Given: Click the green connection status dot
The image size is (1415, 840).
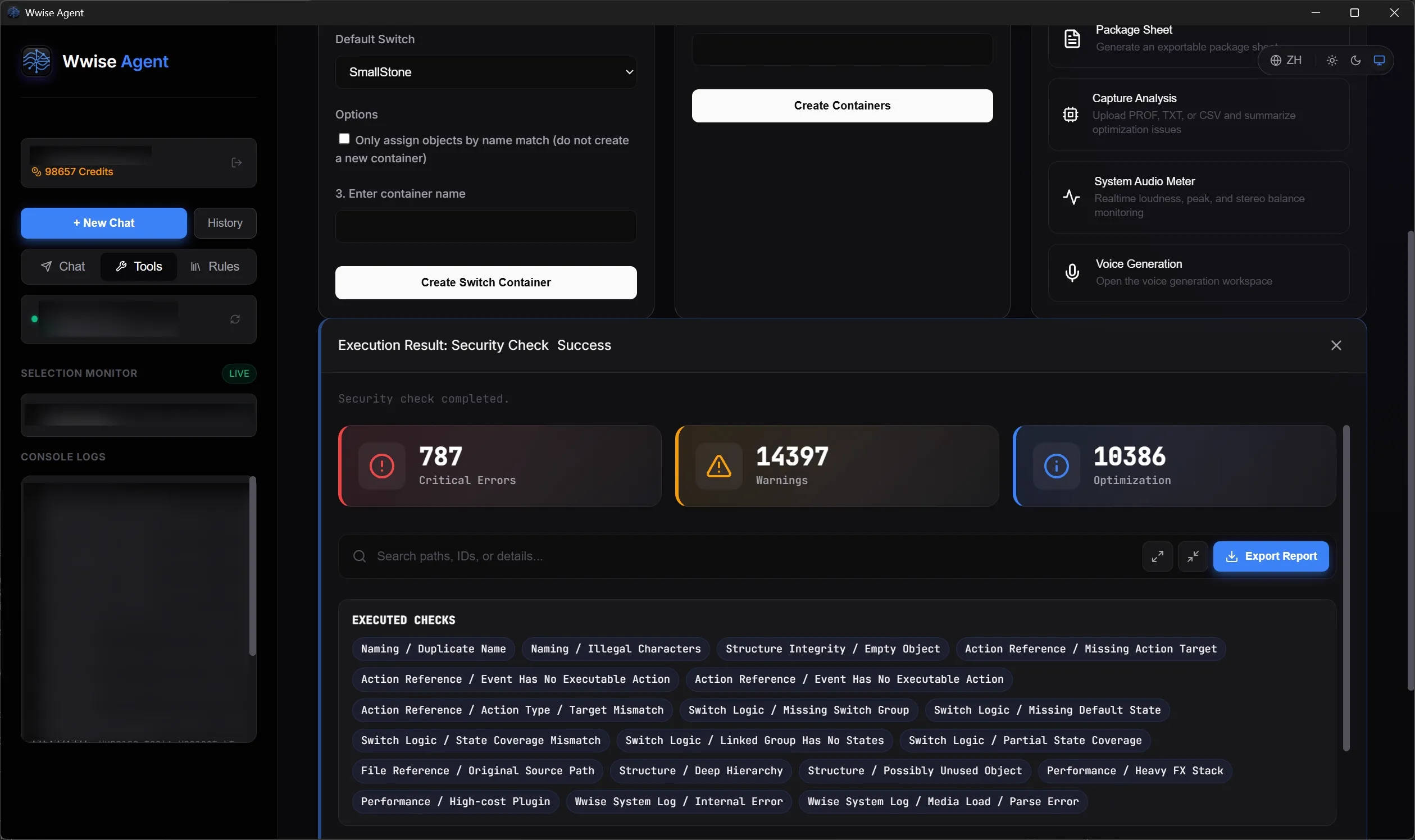Looking at the screenshot, I should tap(34, 319).
